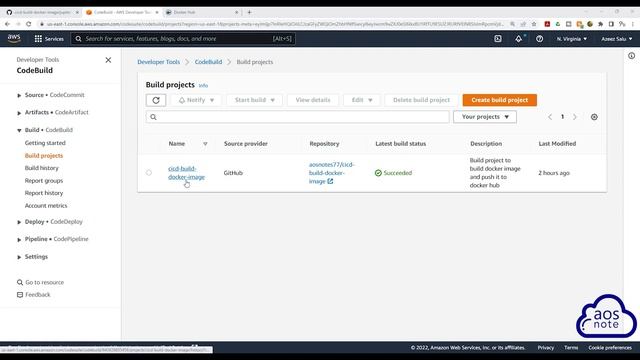Viewport: 640px width, 360px height.
Task: Open AWS CloudShell icon
Action: (498, 39)
